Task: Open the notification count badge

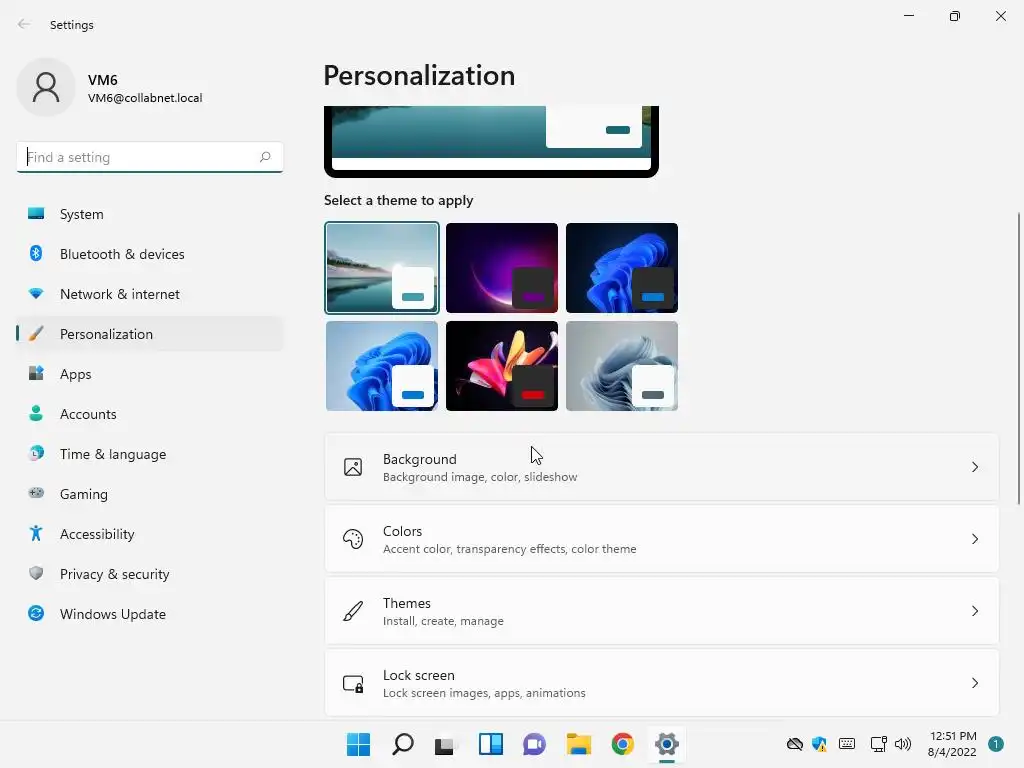Action: coord(996,744)
